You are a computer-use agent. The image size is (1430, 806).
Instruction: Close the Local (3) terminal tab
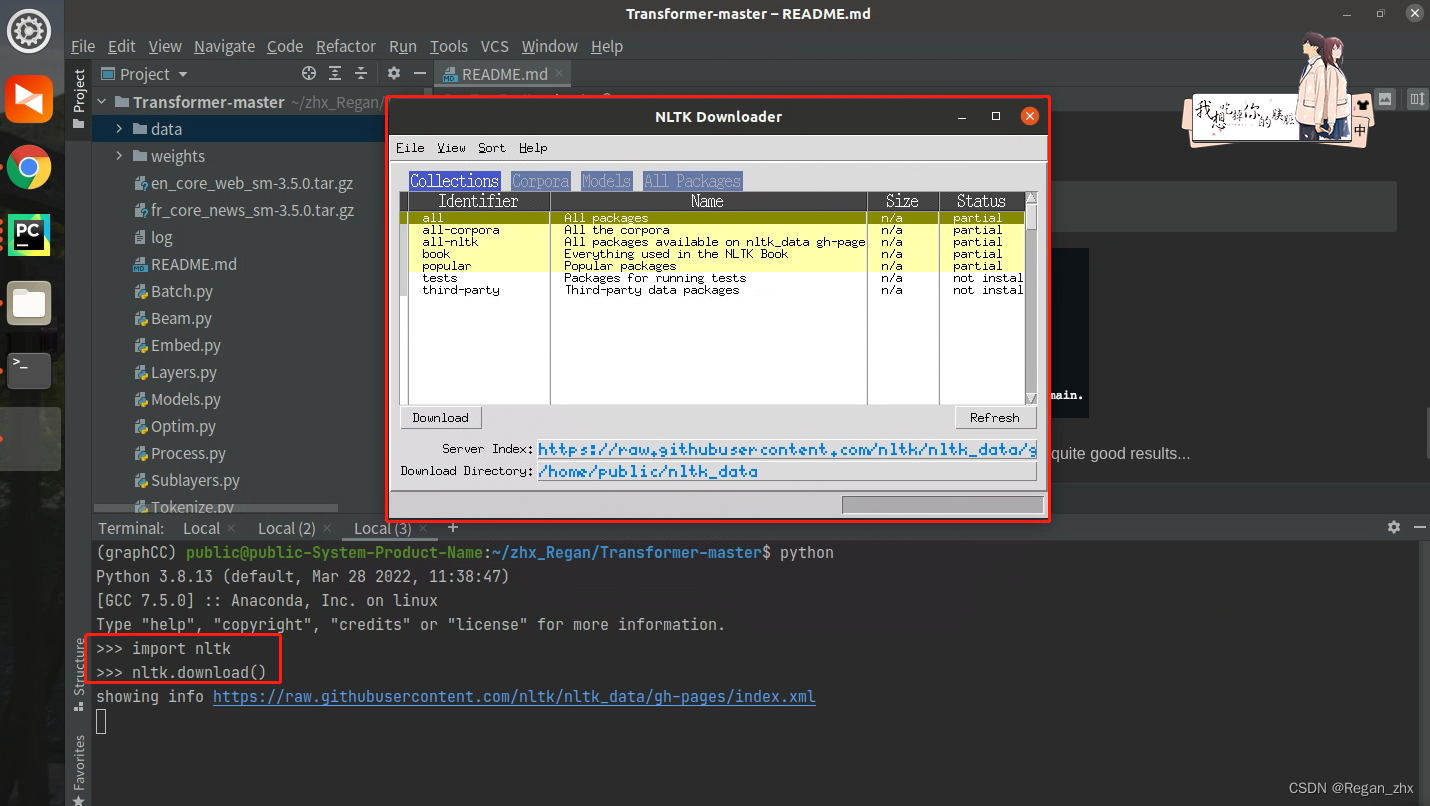click(x=423, y=528)
